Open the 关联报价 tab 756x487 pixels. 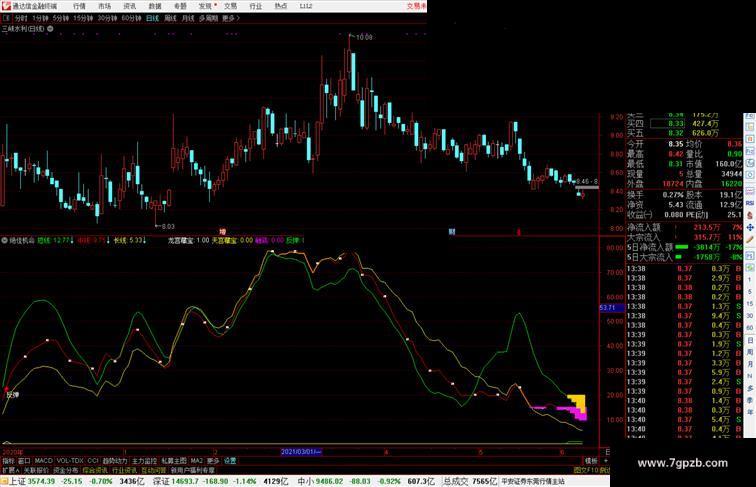pyautogui.click(x=36, y=470)
